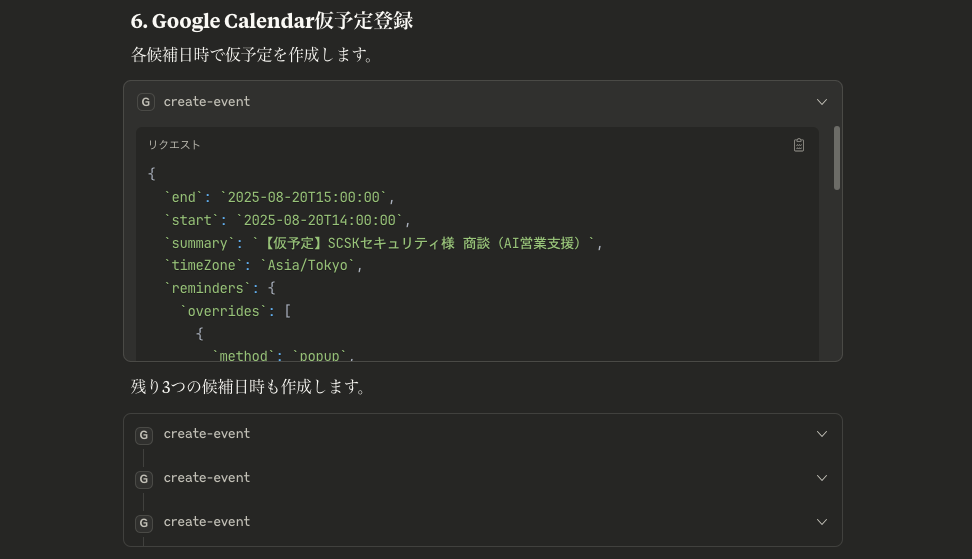Click the G icon of the last create-event row
The width and height of the screenshot is (972, 559).
click(144, 523)
